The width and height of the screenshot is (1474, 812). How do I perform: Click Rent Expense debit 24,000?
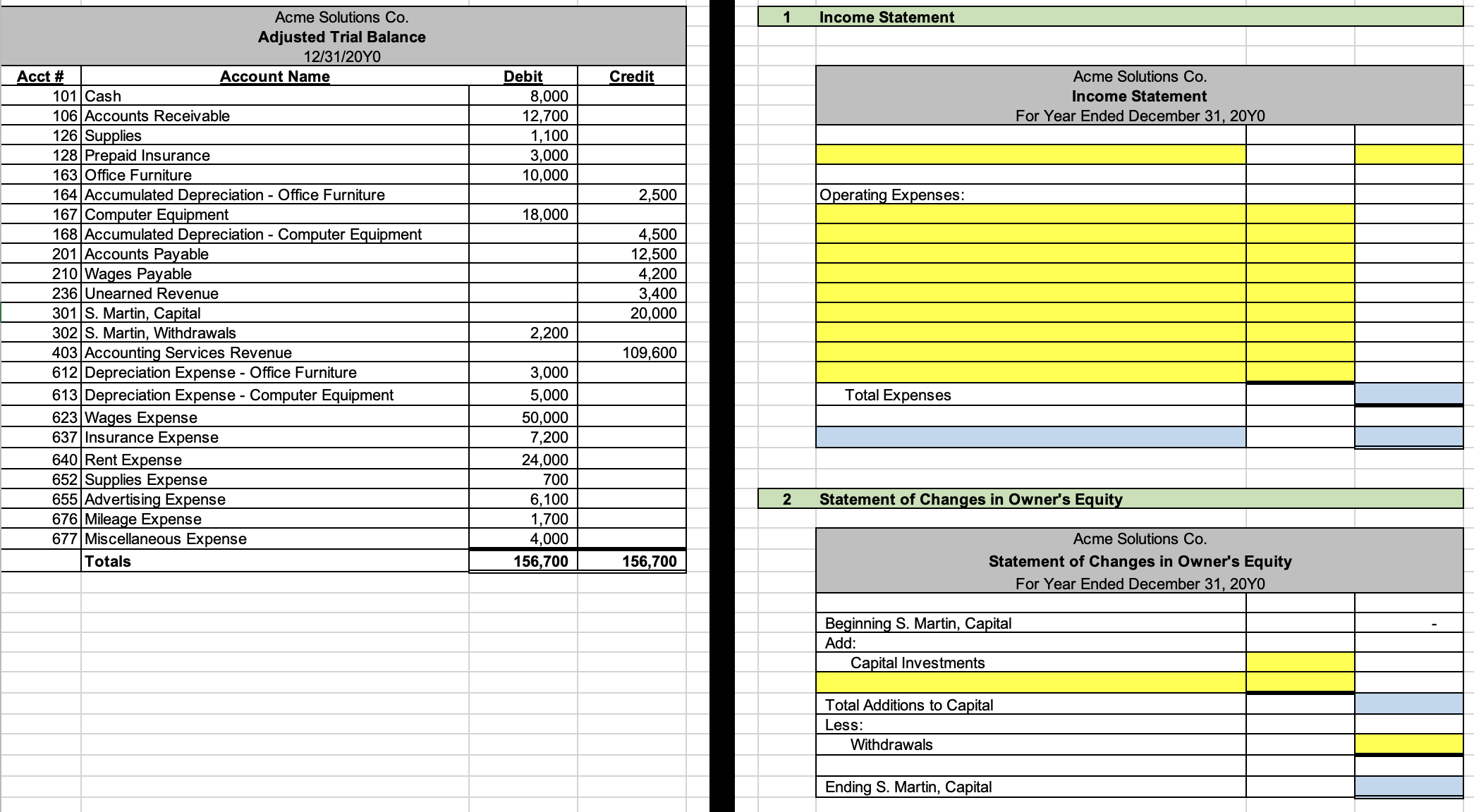coord(523,460)
